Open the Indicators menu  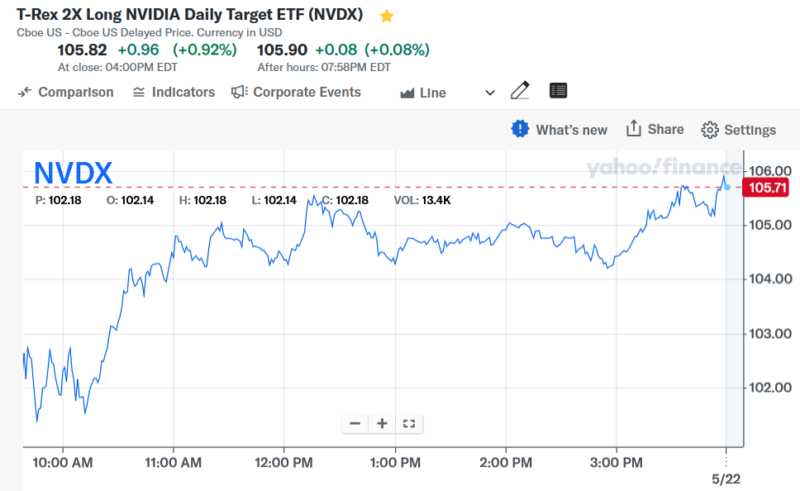pyautogui.click(x=173, y=92)
